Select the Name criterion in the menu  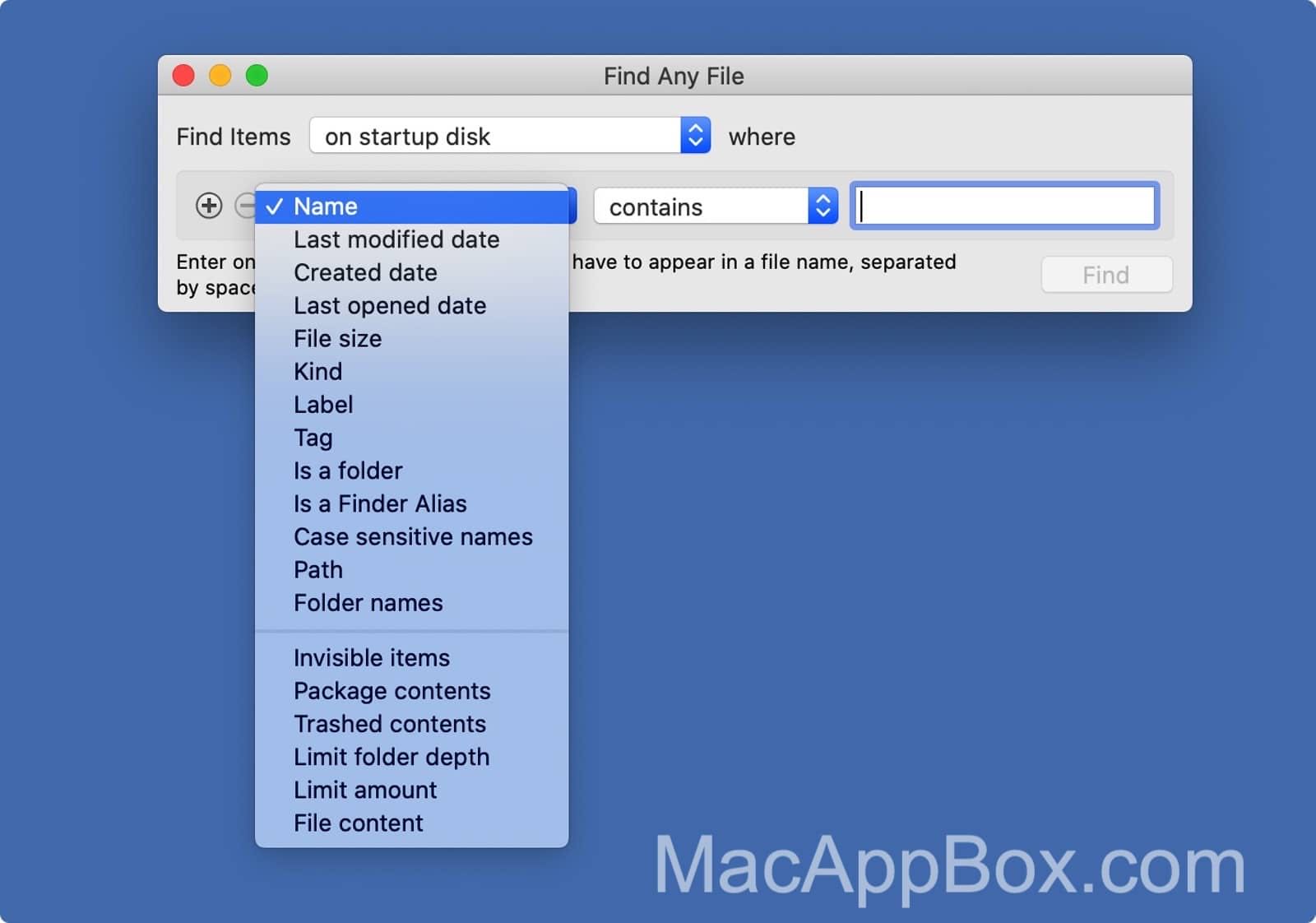point(411,206)
